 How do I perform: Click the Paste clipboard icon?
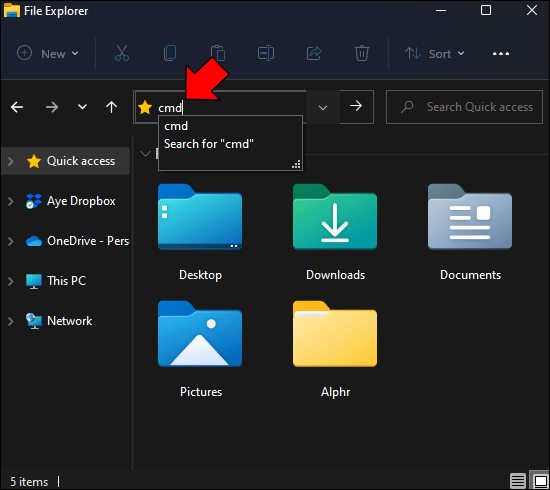click(x=218, y=53)
